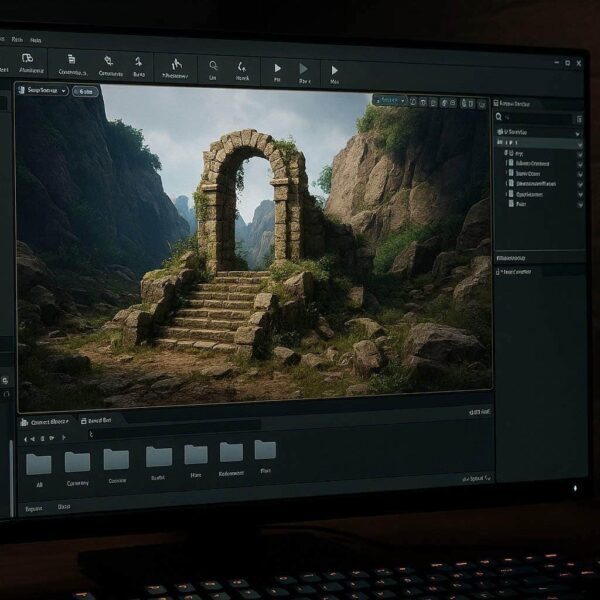The height and width of the screenshot is (600, 600).
Task: Collapse the root scene row using its chevron
Action: coord(577,134)
